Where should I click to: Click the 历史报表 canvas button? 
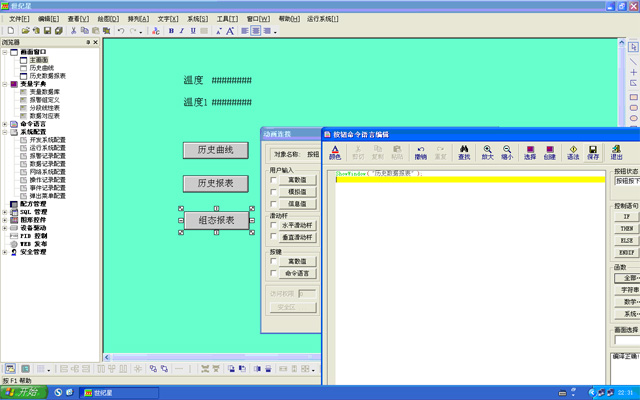pos(216,184)
